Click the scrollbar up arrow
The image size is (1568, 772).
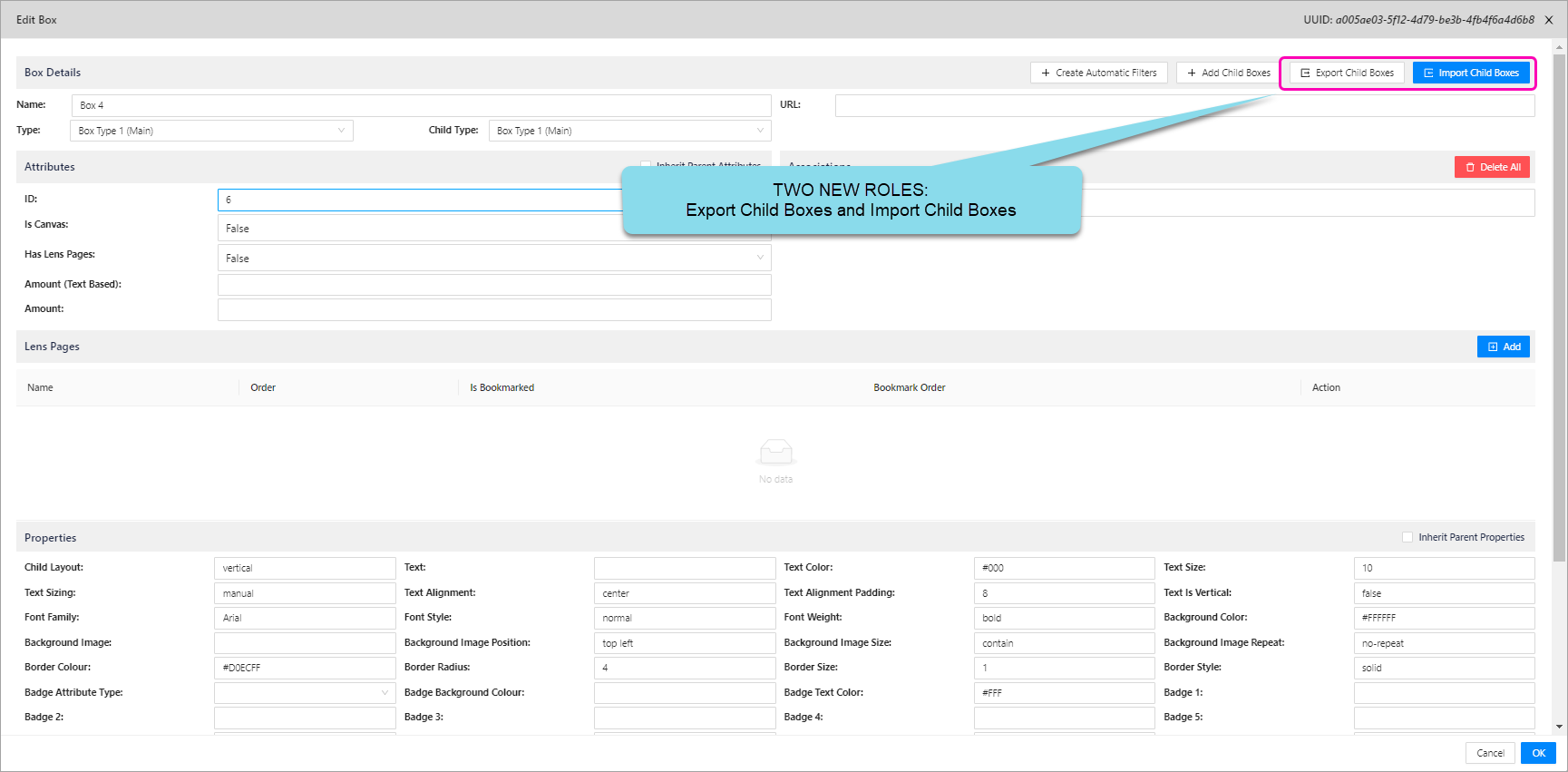pyautogui.click(x=1560, y=45)
